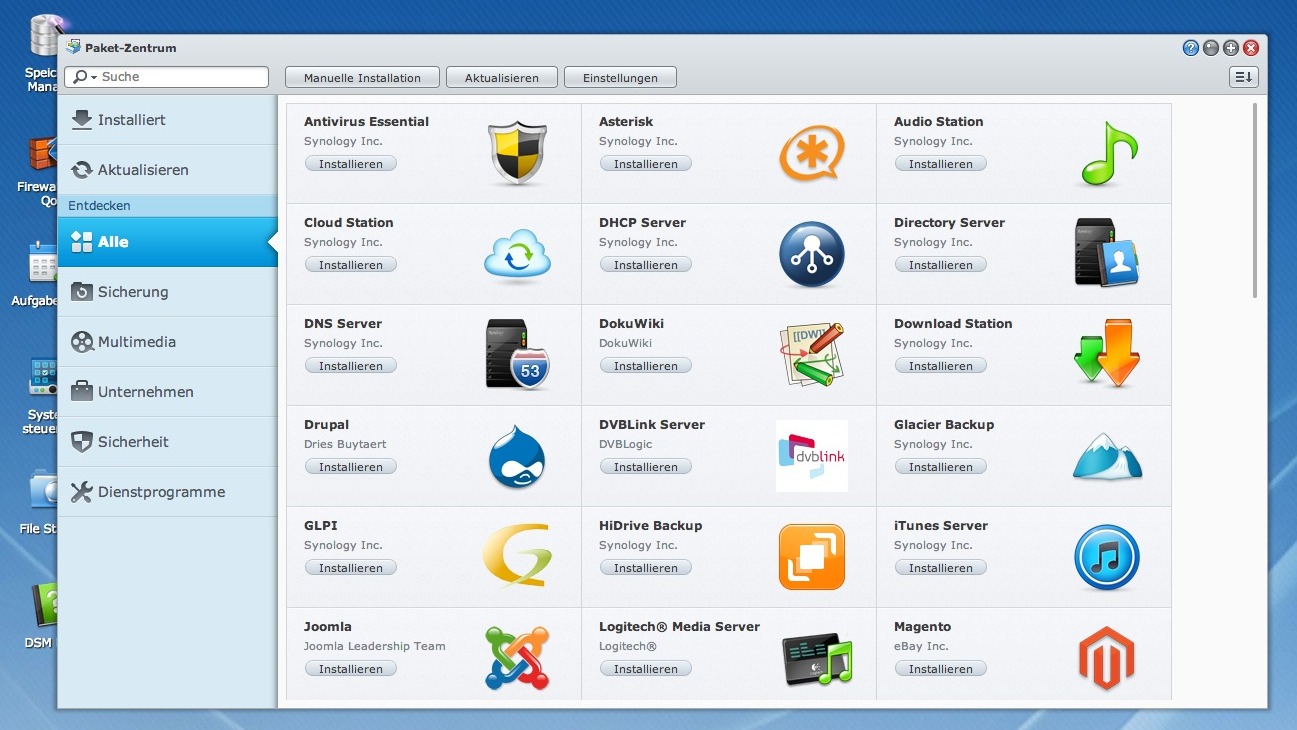Select the Alle category

point(167,242)
